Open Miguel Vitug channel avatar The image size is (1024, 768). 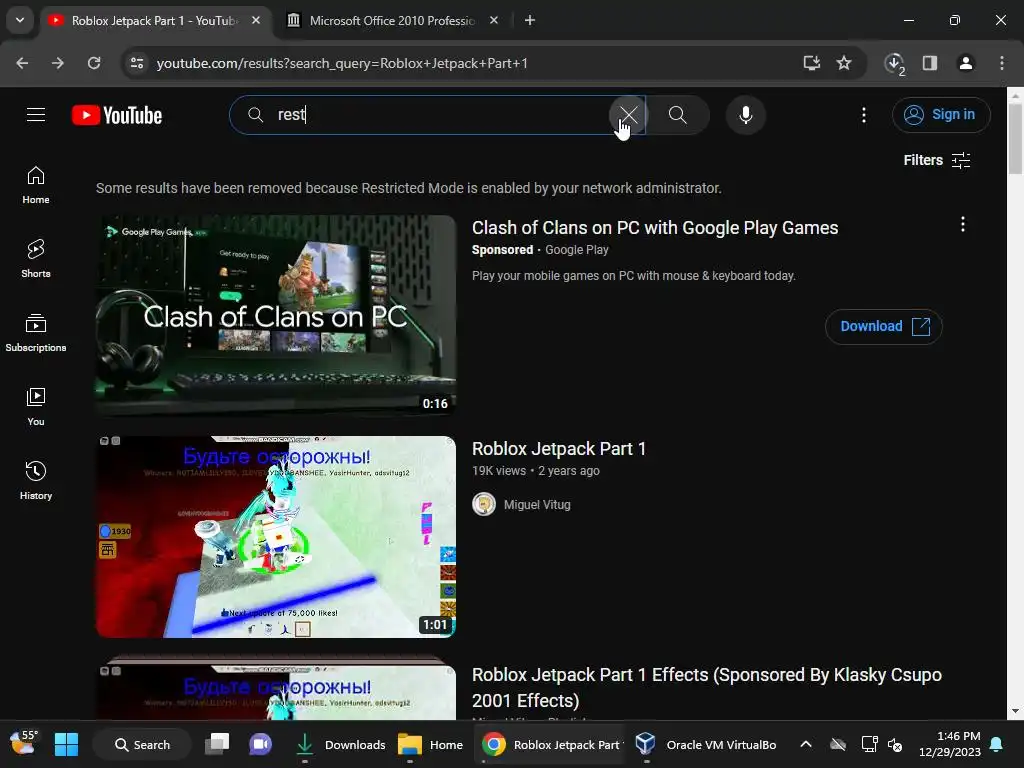[484, 504]
